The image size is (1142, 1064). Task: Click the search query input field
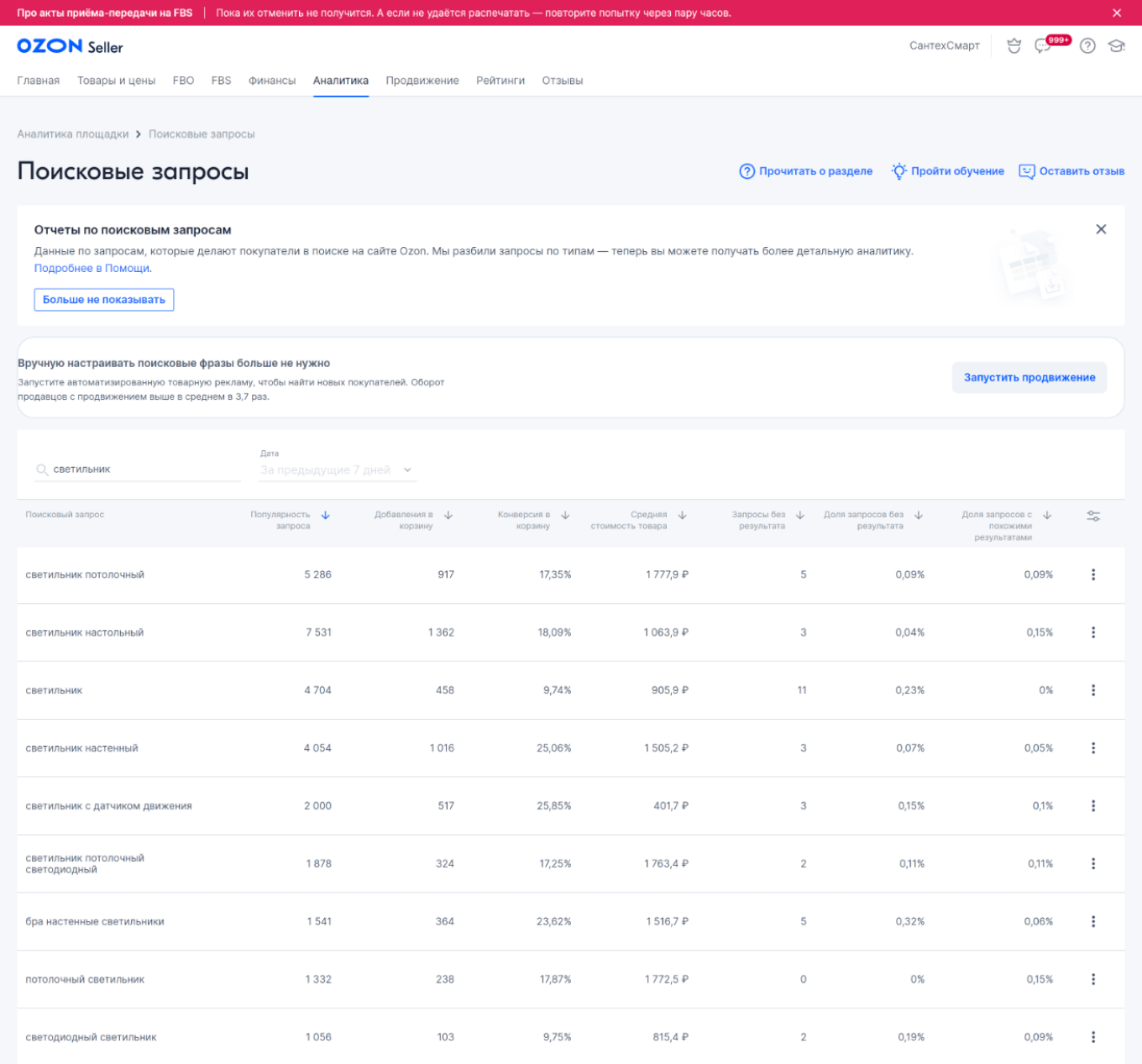point(143,469)
